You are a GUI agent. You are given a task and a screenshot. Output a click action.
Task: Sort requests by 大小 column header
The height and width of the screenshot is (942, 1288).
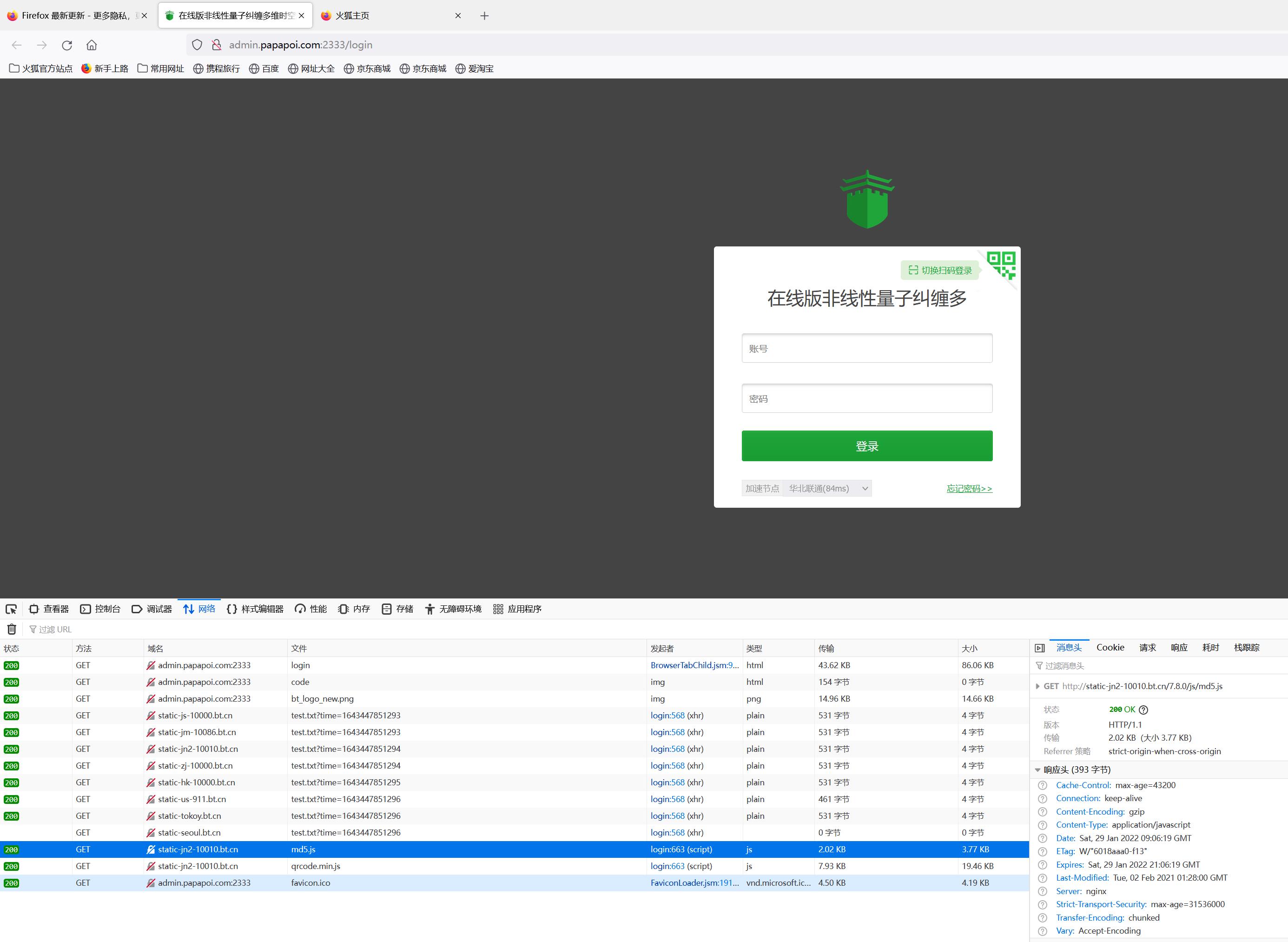point(994,648)
